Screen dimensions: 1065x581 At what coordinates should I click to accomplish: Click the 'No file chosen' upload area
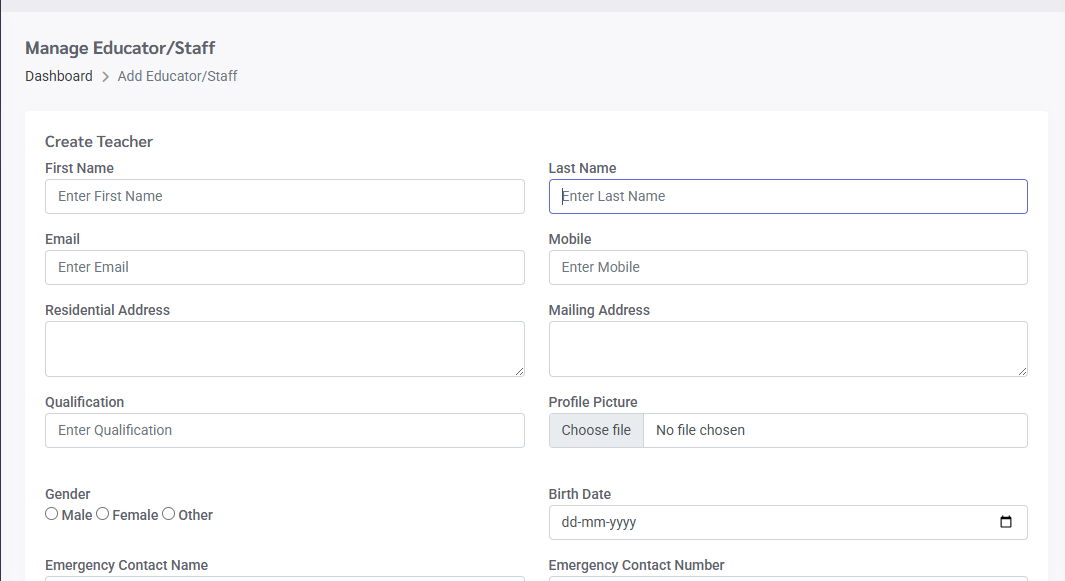pos(700,430)
